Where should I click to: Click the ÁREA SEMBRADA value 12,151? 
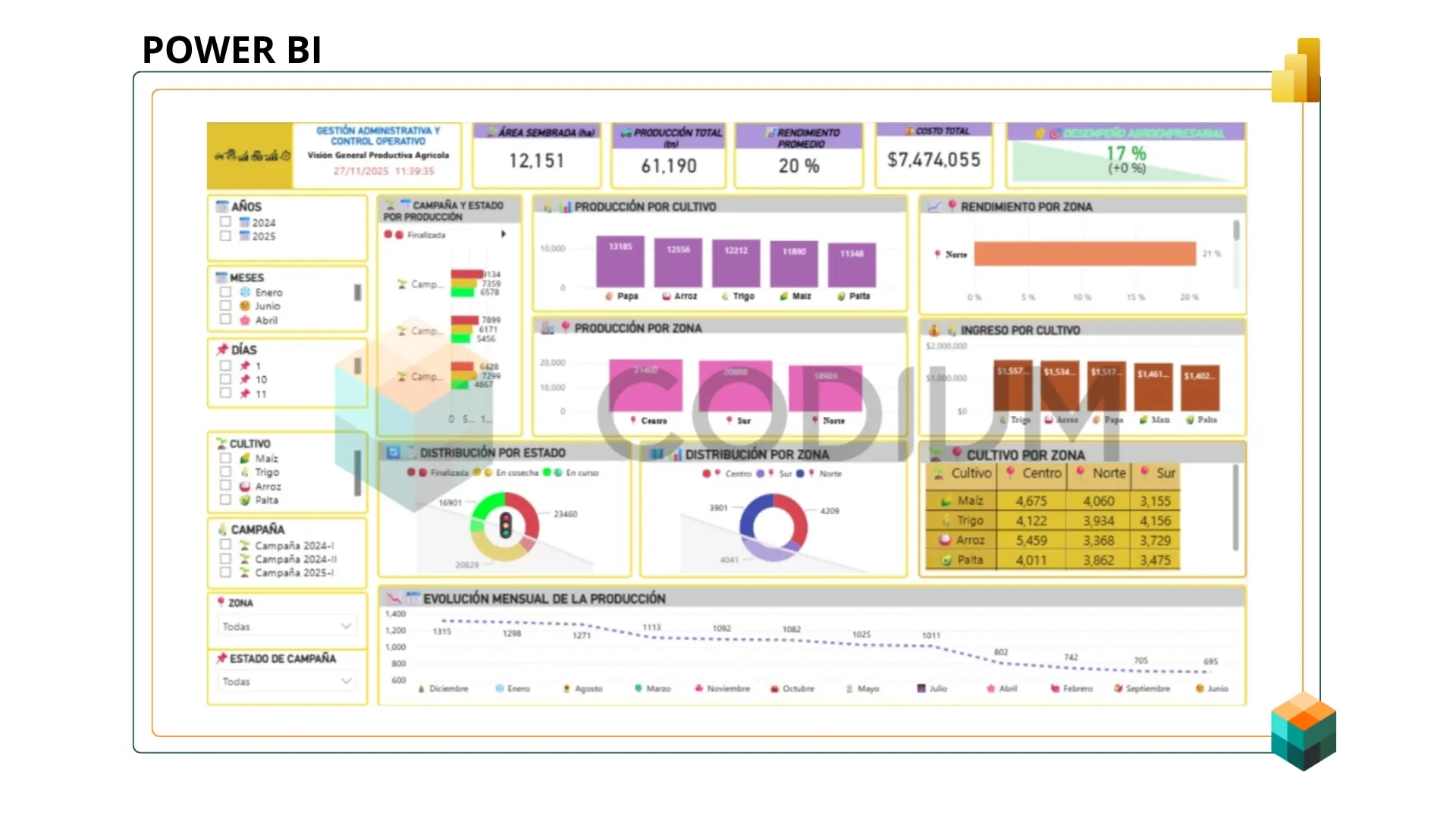coord(536,161)
